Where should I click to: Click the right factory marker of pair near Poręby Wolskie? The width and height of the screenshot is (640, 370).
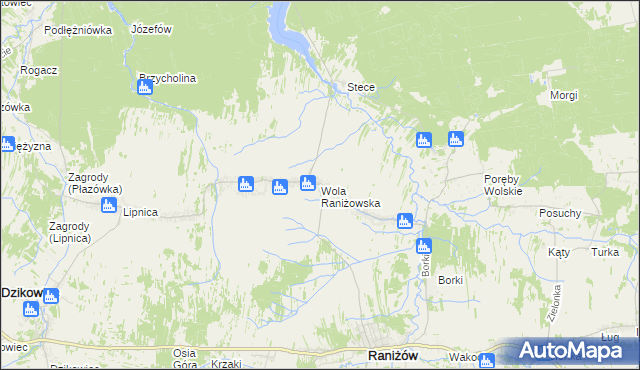tap(456, 139)
